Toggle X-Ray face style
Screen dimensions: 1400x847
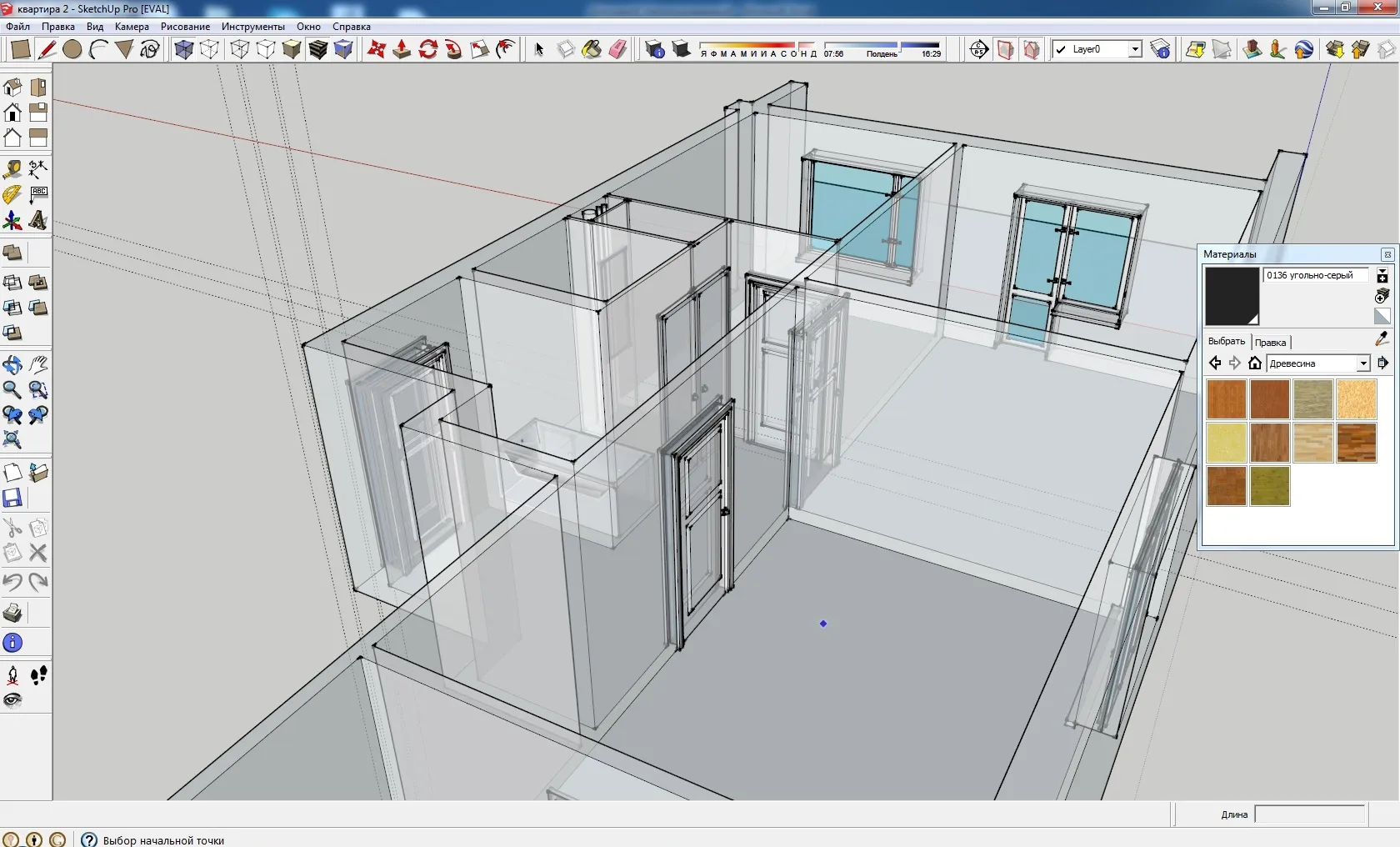click(x=183, y=50)
